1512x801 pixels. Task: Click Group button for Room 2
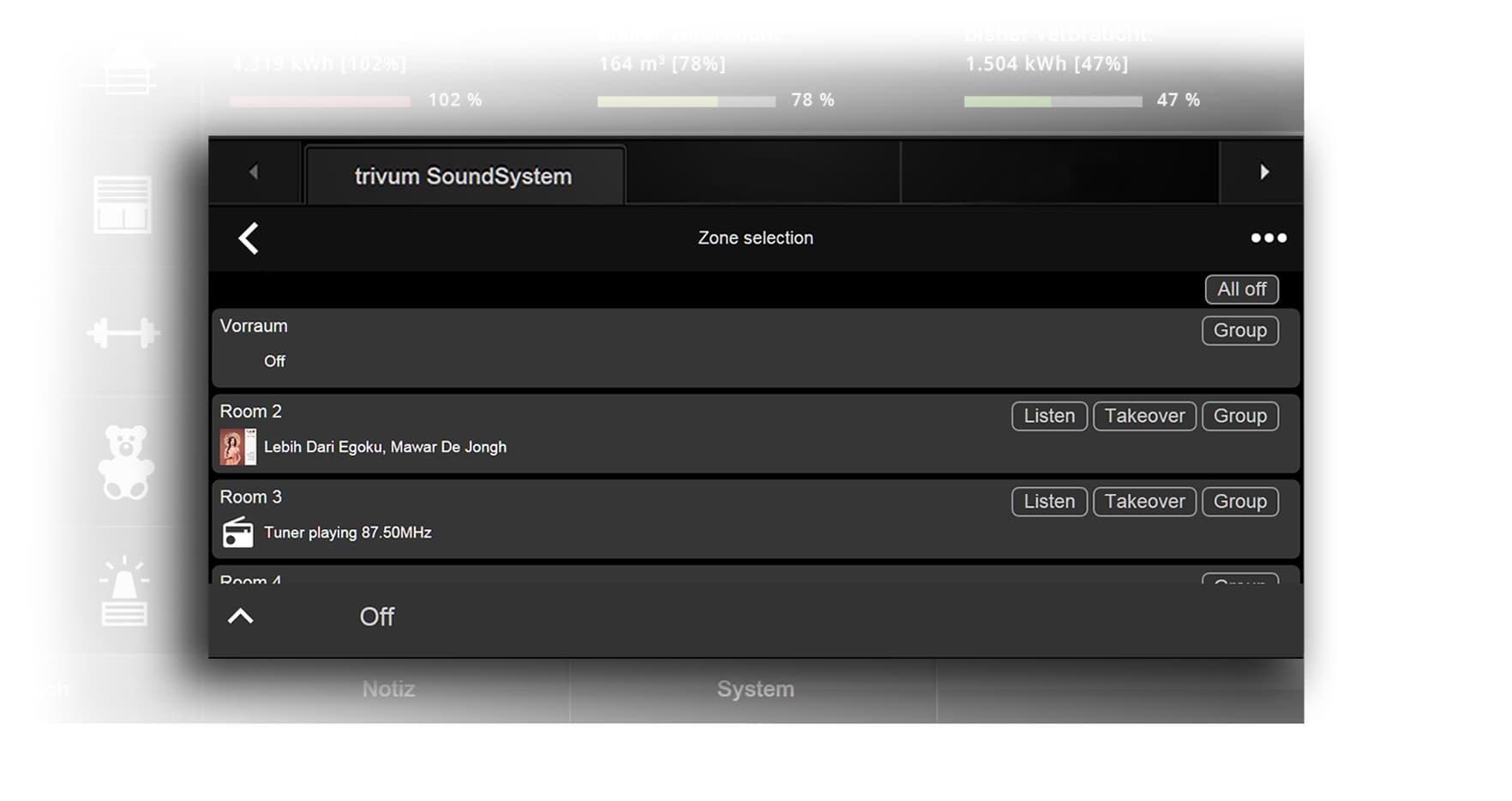click(1239, 416)
